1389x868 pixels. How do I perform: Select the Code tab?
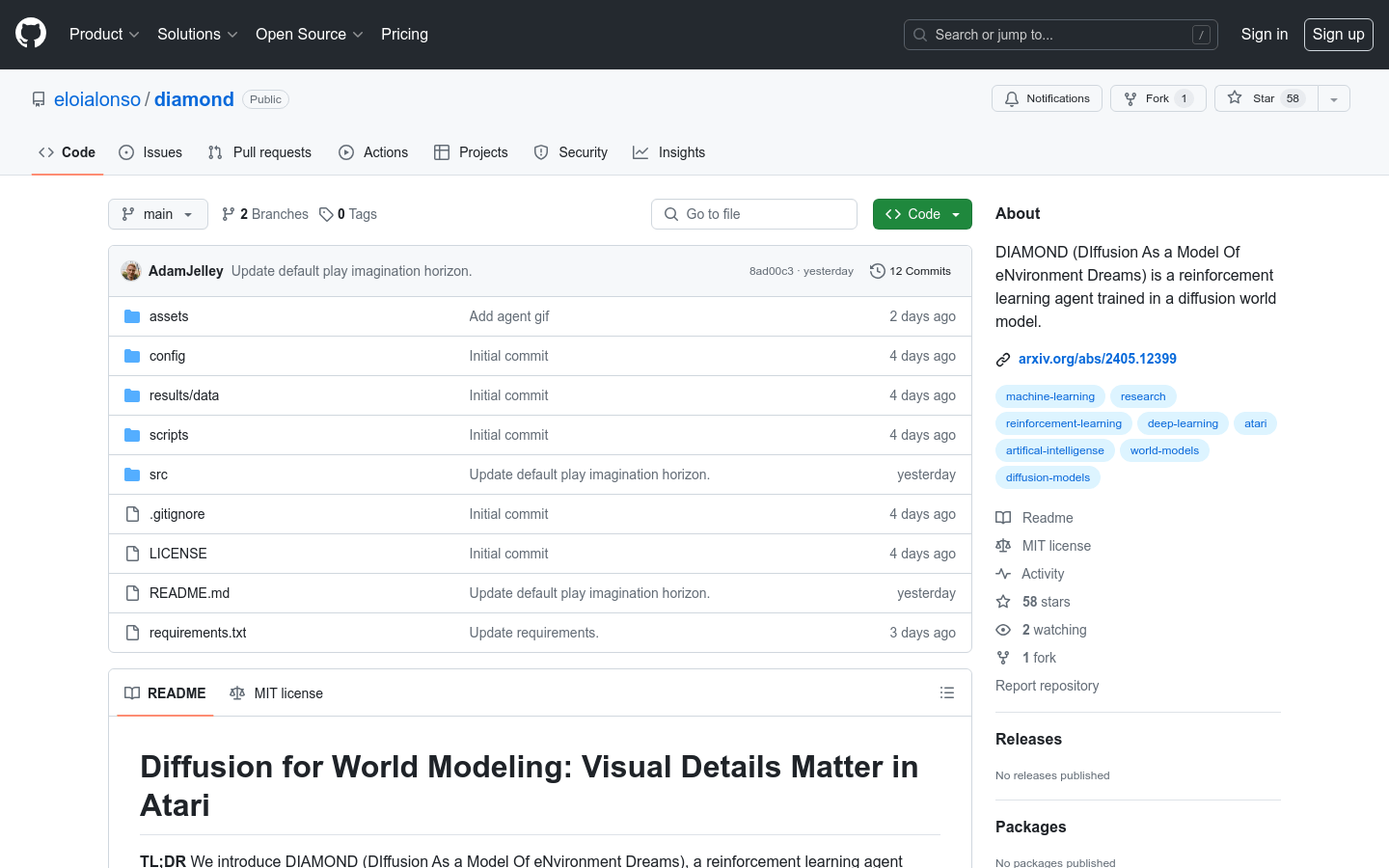pos(68,152)
